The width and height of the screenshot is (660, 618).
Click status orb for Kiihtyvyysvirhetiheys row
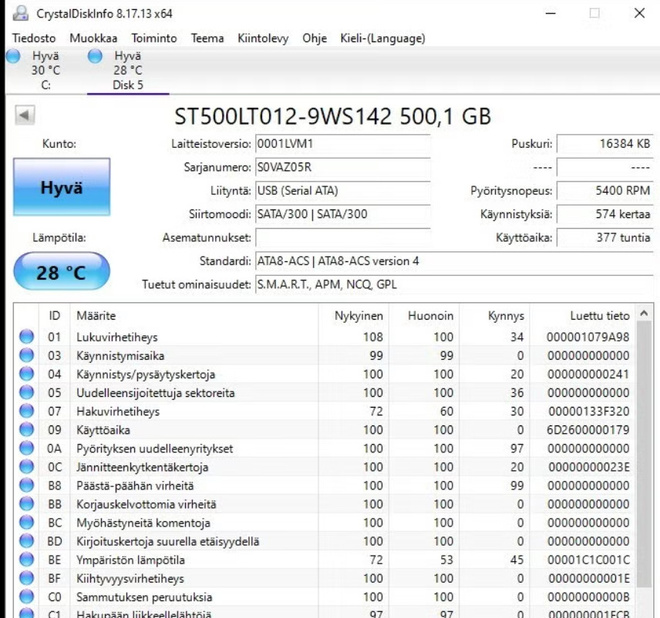27,578
